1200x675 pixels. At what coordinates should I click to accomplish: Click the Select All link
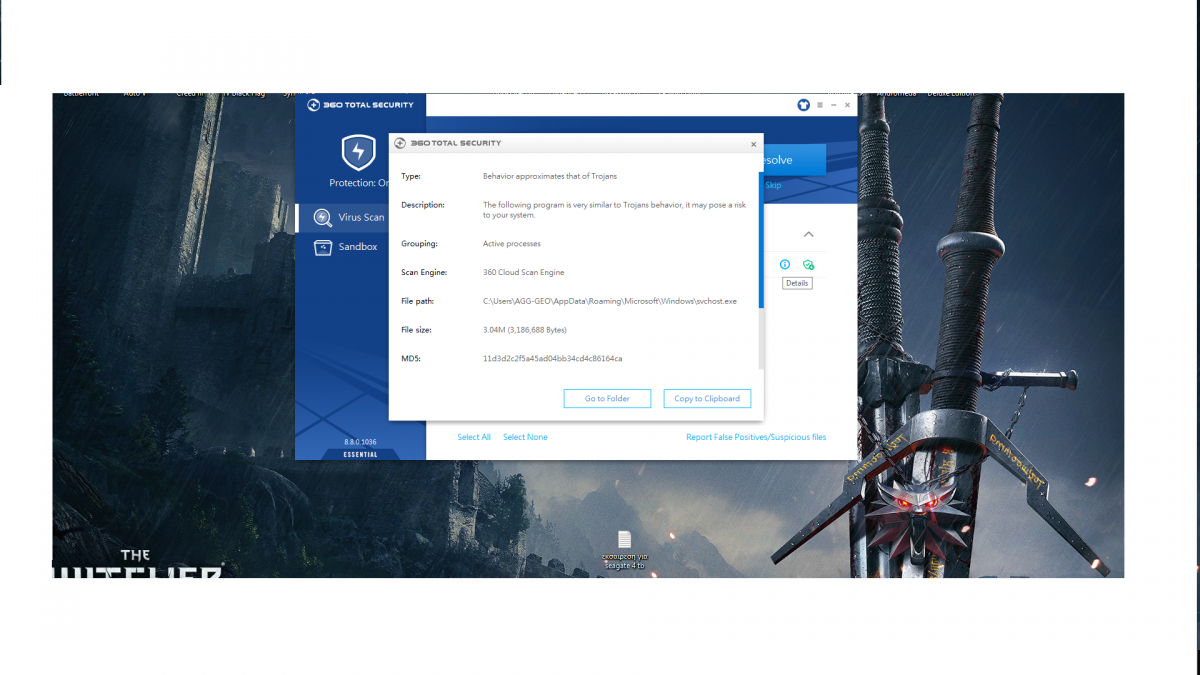tap(474, 437)
